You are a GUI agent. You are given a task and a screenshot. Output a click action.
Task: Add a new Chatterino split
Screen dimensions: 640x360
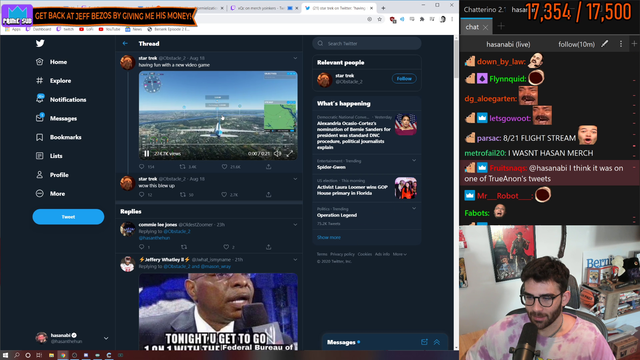pyautogui.click(x=634, y=44)
